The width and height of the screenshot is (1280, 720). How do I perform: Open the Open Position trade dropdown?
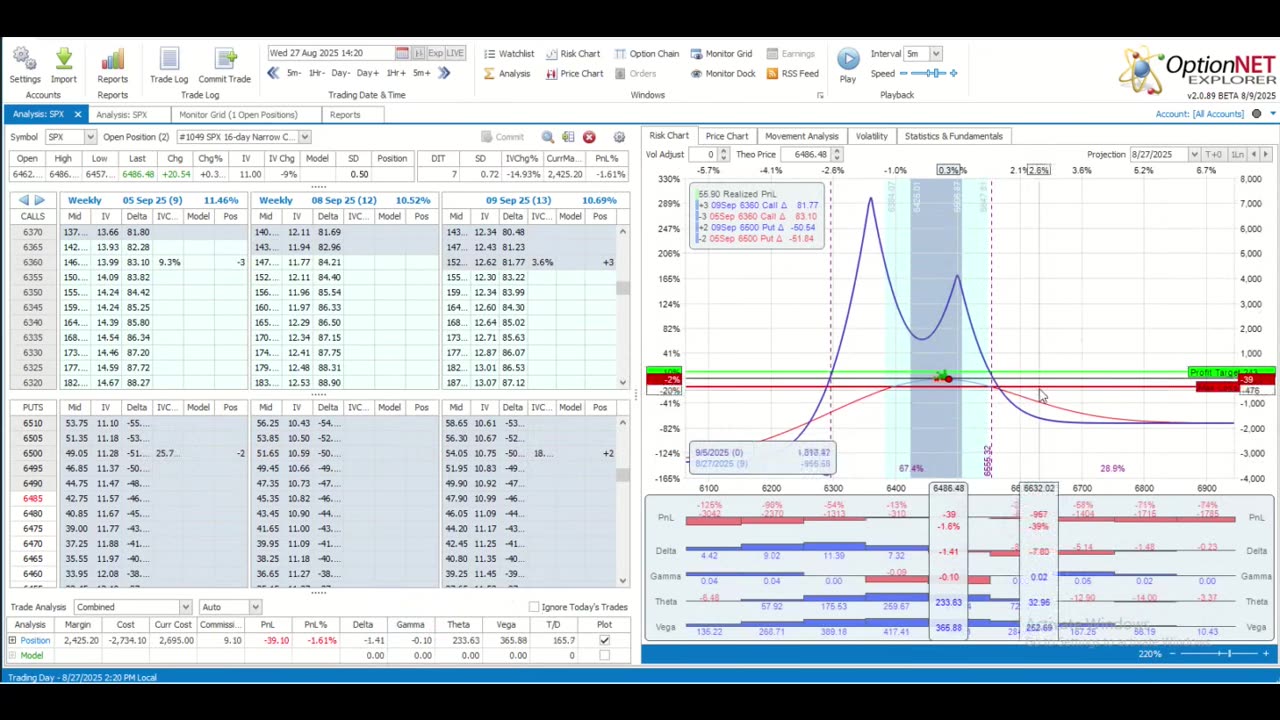click(304, 137)
